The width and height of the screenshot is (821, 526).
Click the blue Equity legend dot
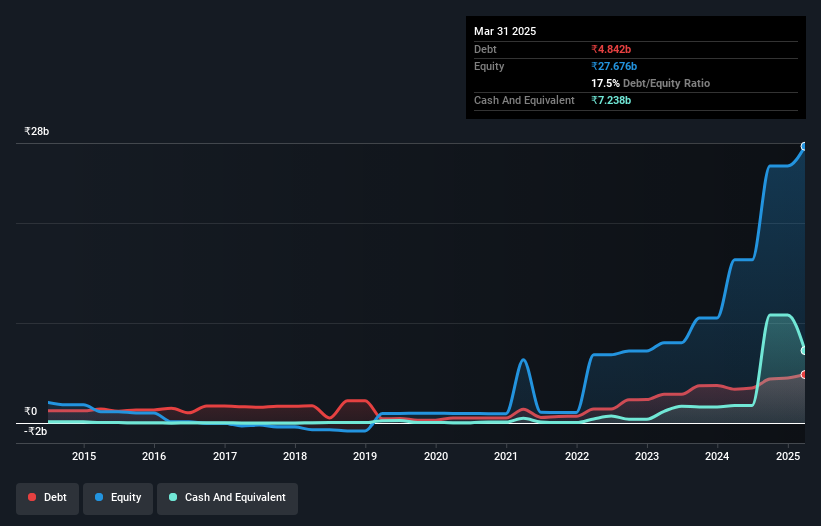coord(98,497)
